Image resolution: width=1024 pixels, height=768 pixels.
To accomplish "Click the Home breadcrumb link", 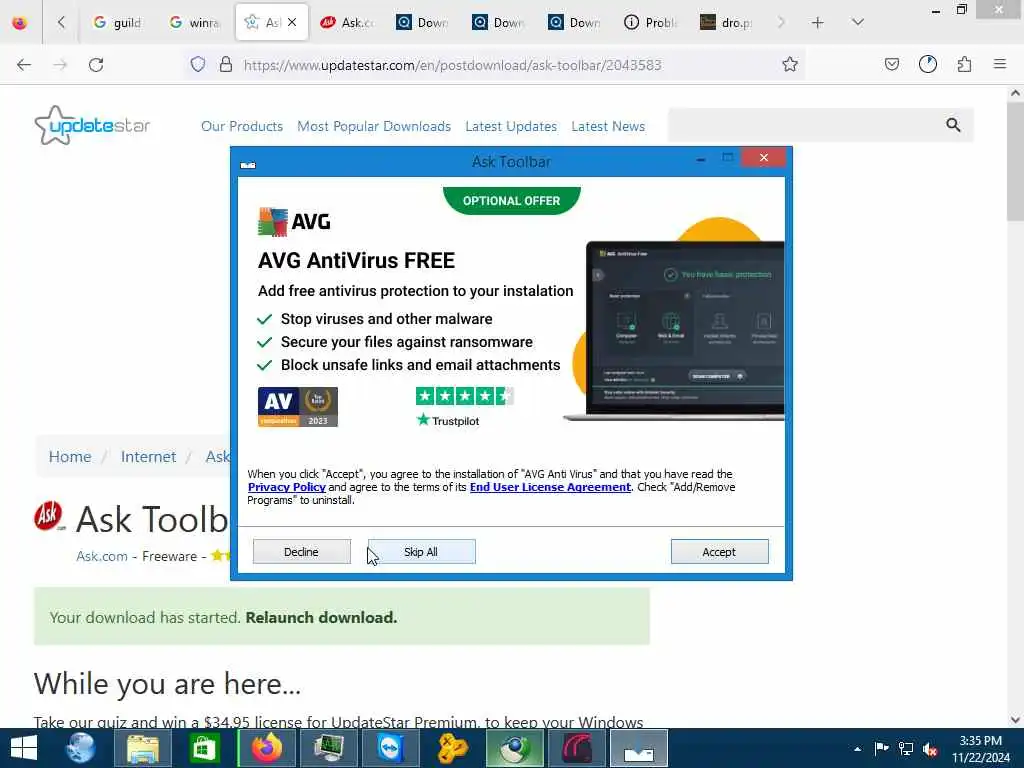I will click(x=70, y=456).
